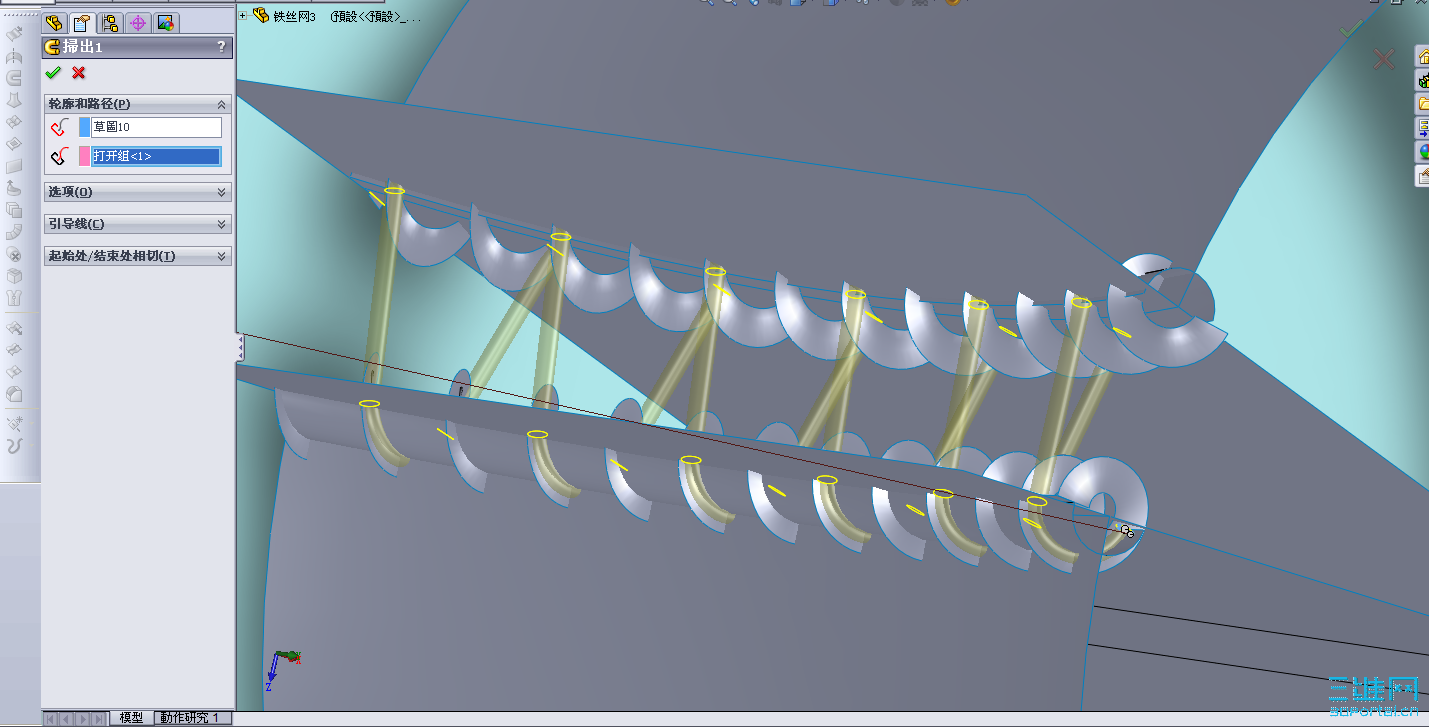Select the profile box containing 草圖10
Image resolution: width=1429 pixels, height=727 pixels.
tap(156, 127)
